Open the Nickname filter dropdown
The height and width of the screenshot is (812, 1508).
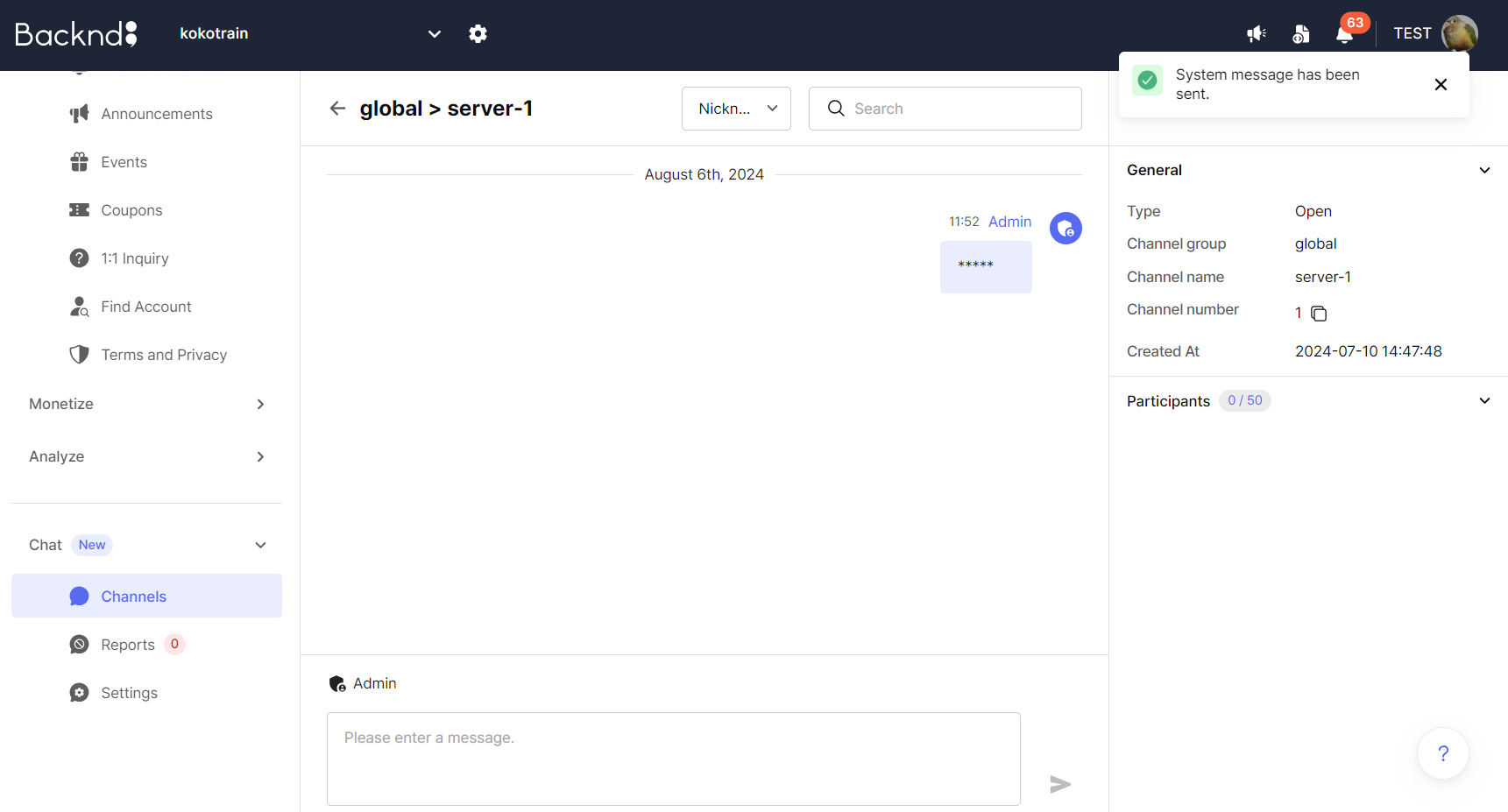coord(736,109)
